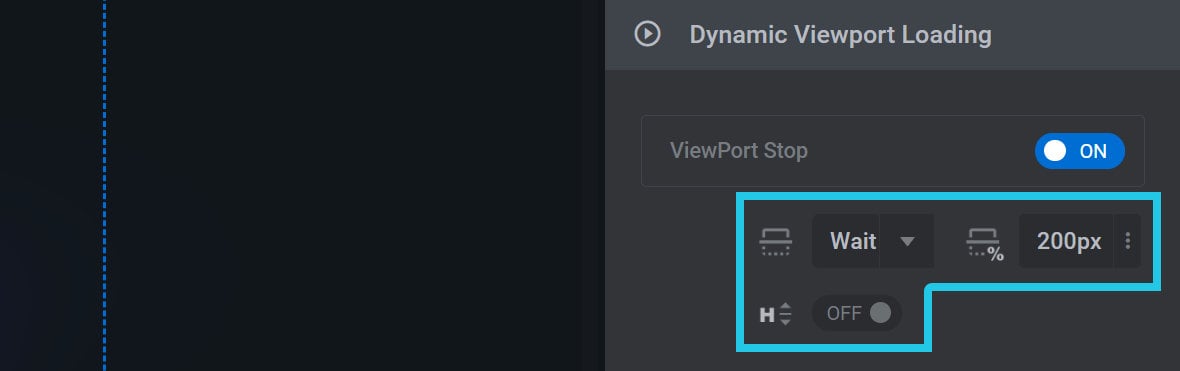
Task: Enable the OFF switch beside the H icon
Action: tap(856, 313)
